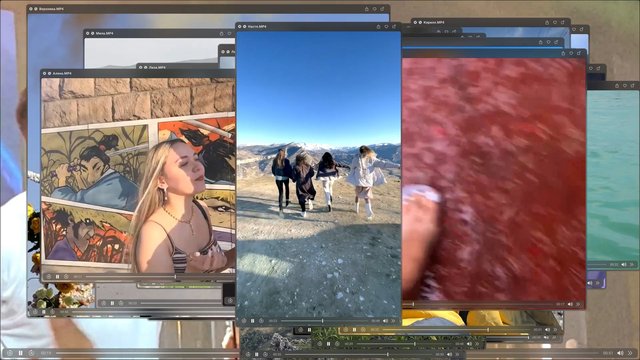Pause the Алена.MP4 video
Screen dimensions: 640x360
(58, 277)
